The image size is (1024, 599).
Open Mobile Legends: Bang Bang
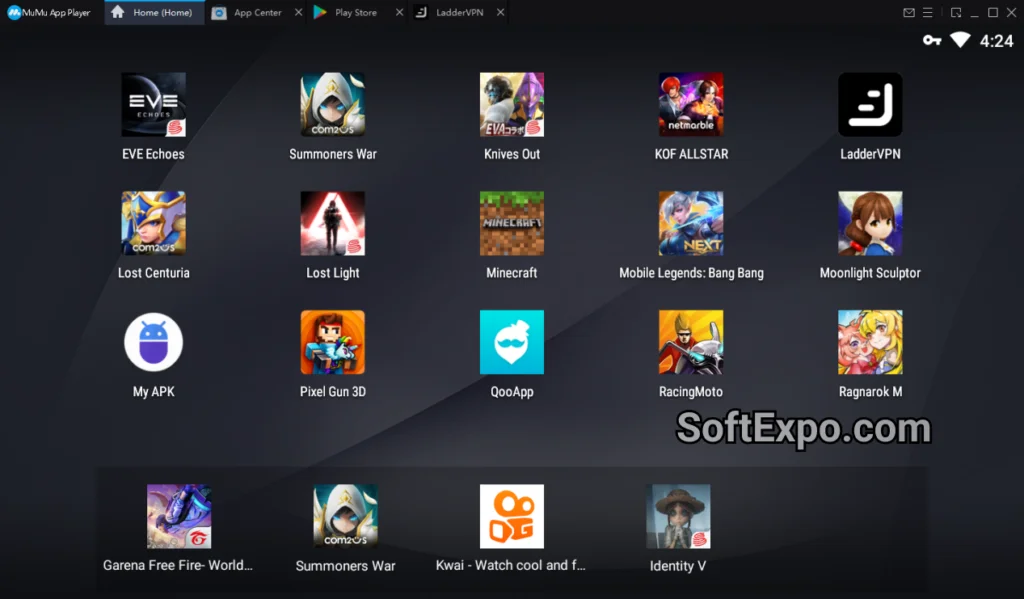(x=691, y=222)
